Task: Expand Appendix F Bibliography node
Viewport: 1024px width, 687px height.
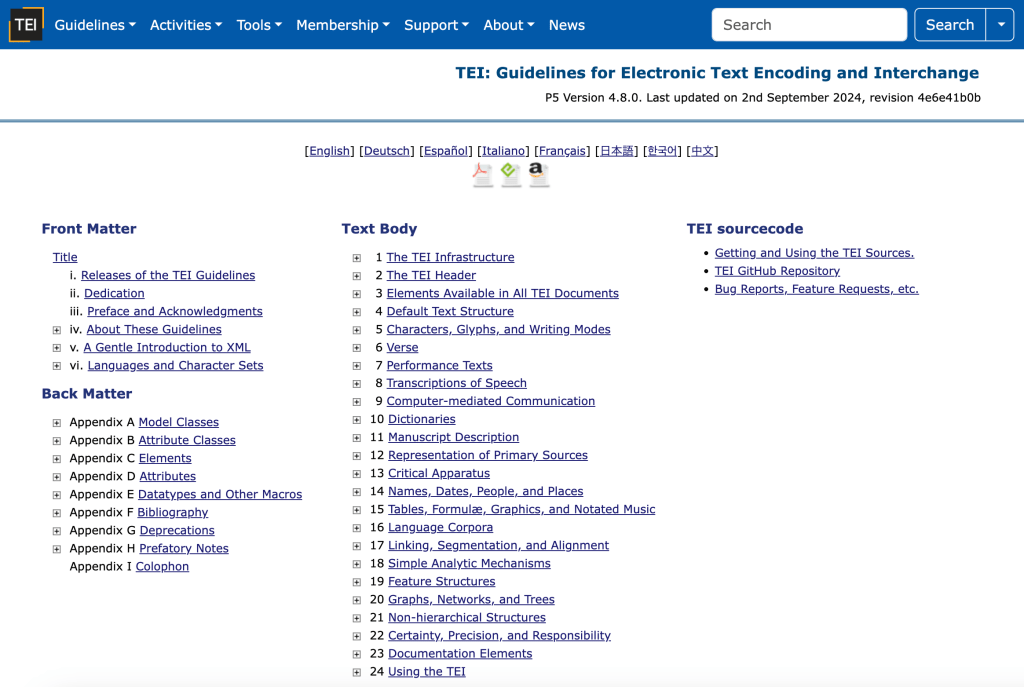Action: click(x=57, y=513)
